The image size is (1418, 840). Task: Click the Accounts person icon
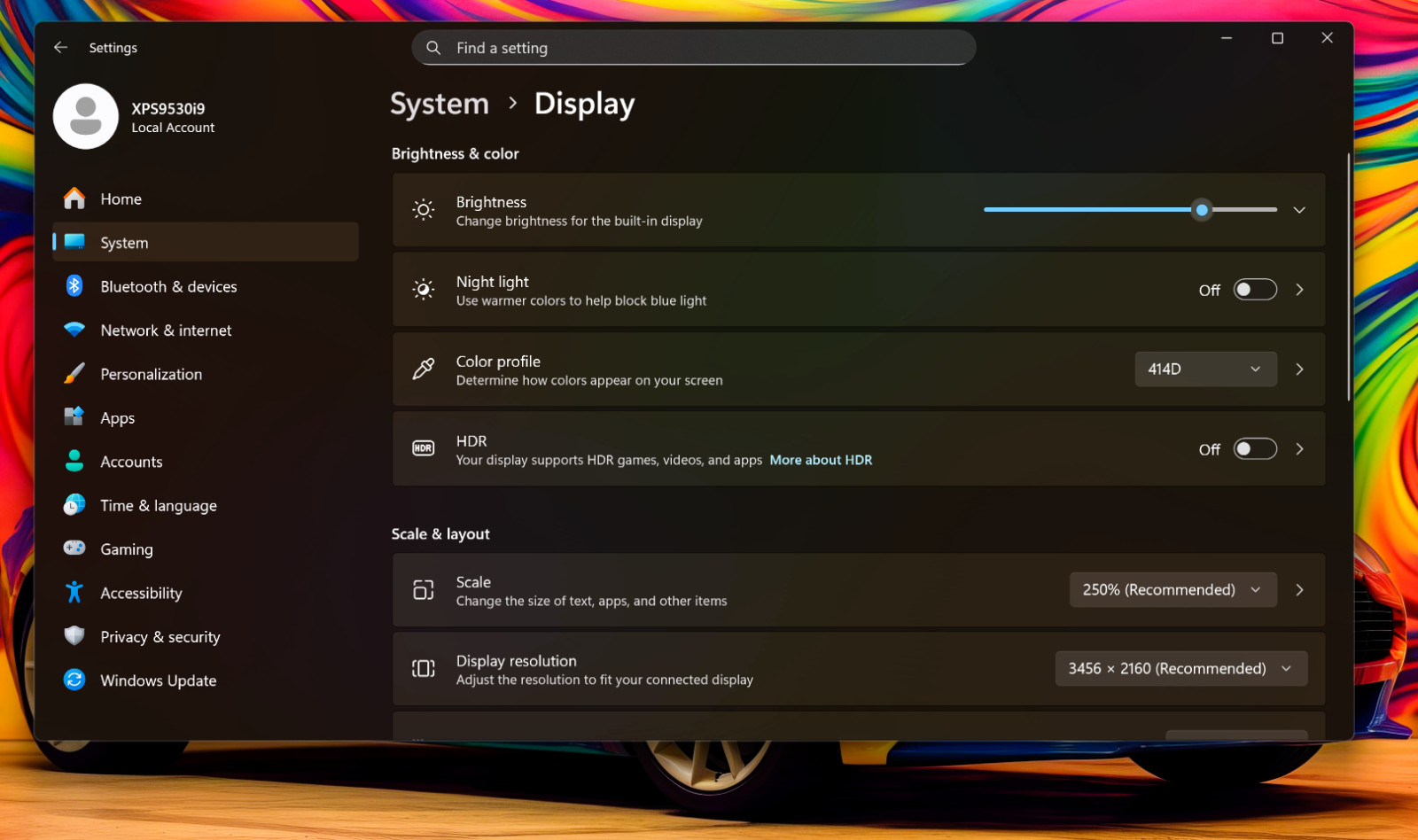point(74,461)
